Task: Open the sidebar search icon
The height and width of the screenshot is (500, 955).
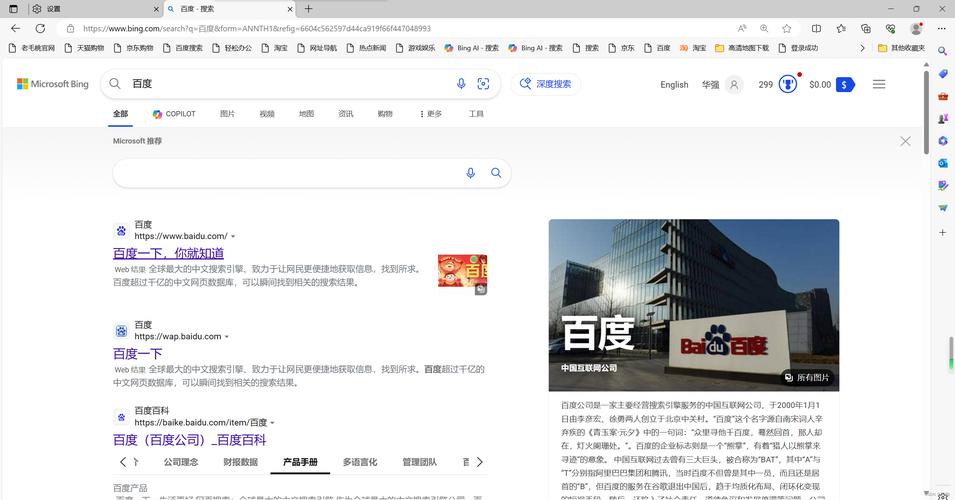Action: click(x=943, y=52)
